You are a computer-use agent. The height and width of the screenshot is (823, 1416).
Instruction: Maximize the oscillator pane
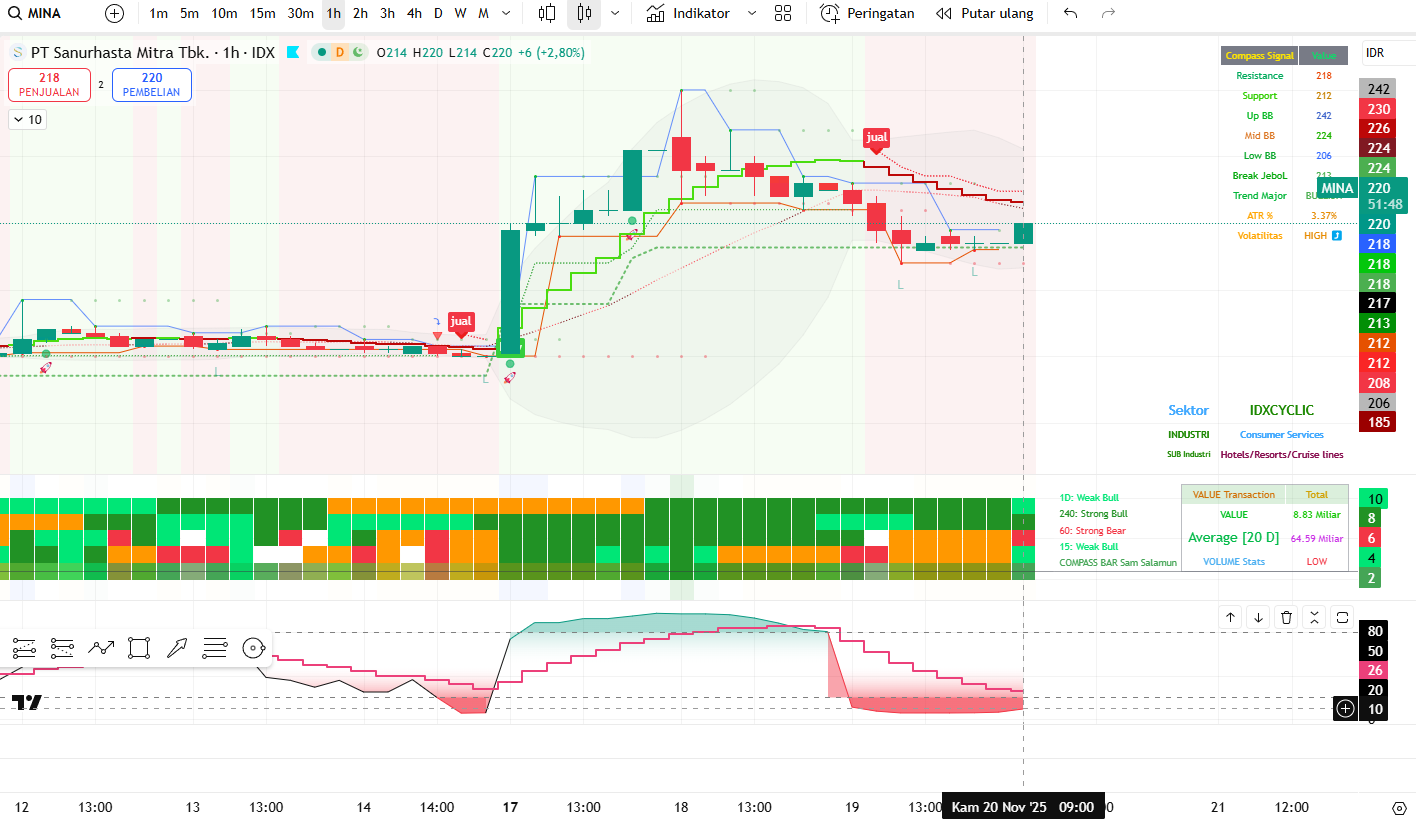pos(1343,617)
